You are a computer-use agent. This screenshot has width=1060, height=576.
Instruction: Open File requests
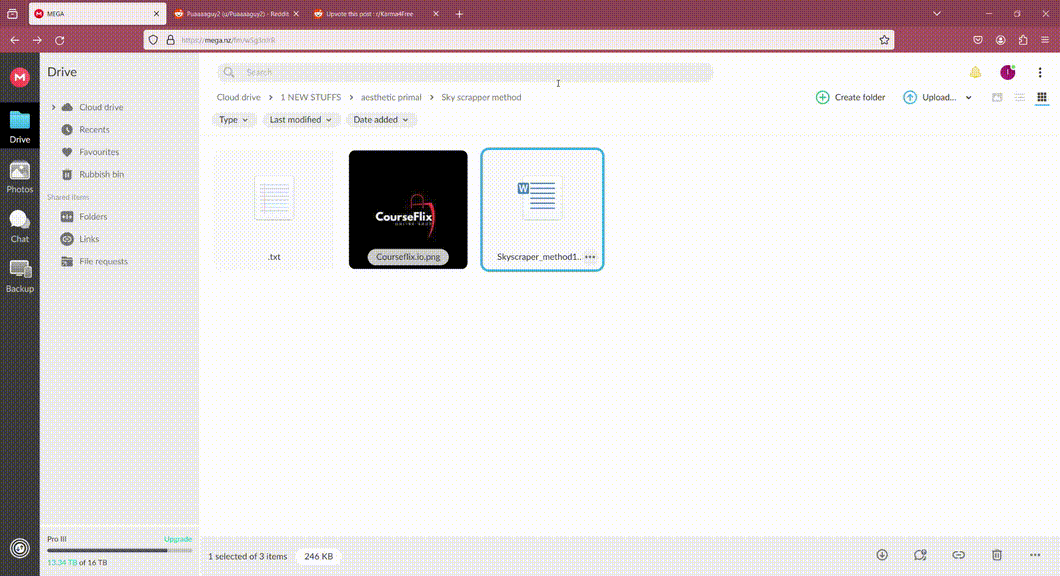[103, 261]
